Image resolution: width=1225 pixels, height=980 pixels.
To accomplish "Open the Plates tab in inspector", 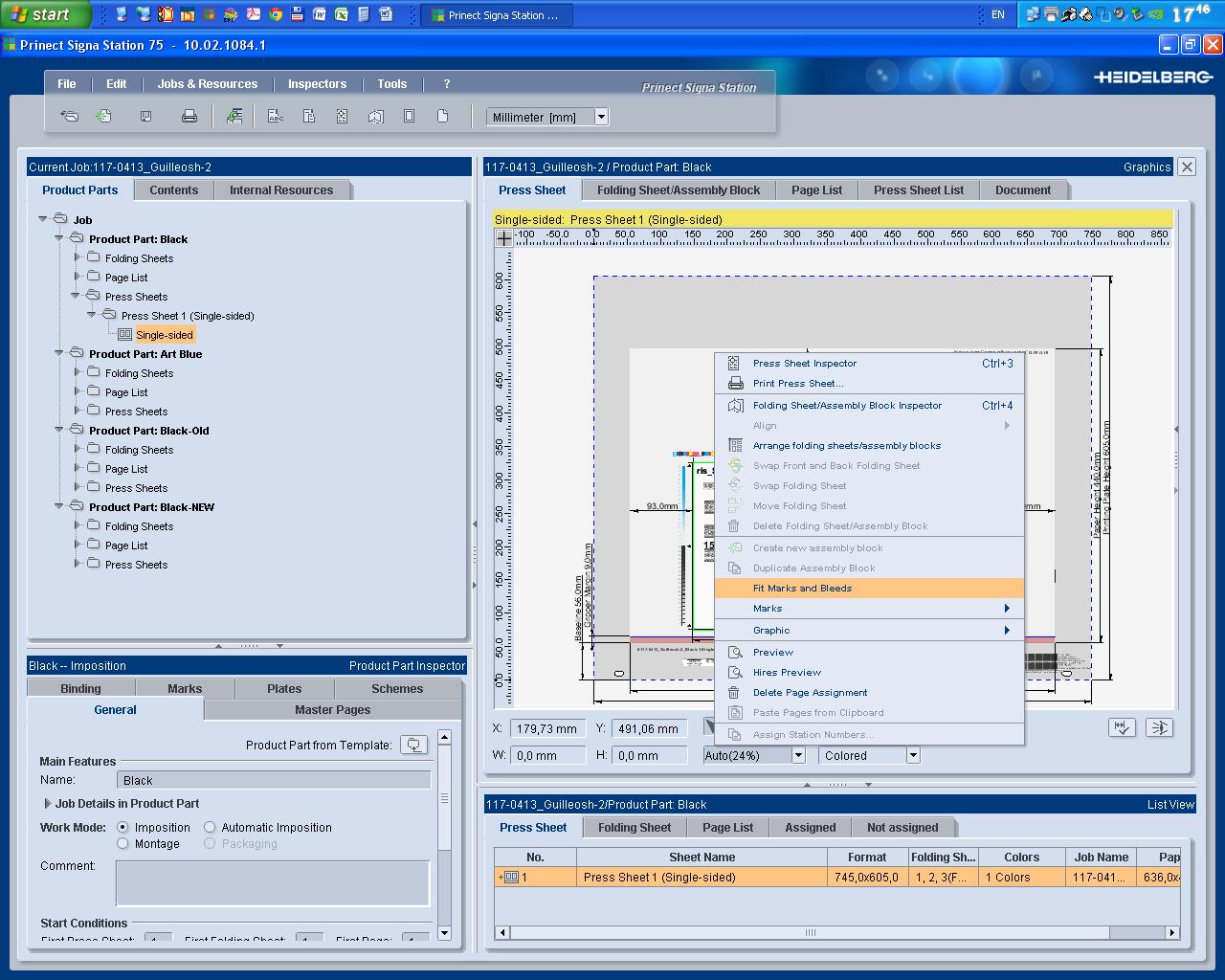I will coord(284,688).
